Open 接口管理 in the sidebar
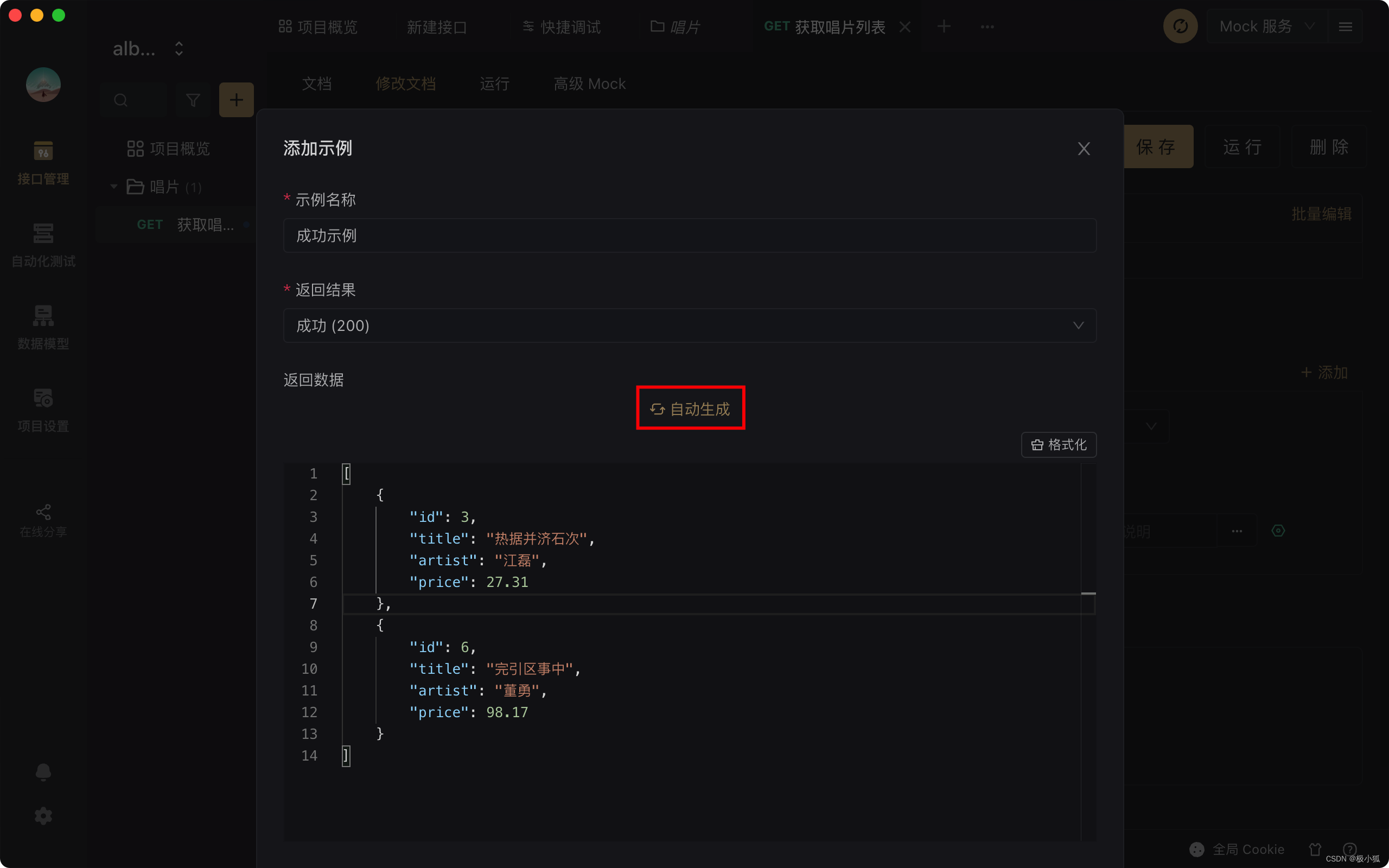This screenshot has width=1389, height=868. (43, 163)
